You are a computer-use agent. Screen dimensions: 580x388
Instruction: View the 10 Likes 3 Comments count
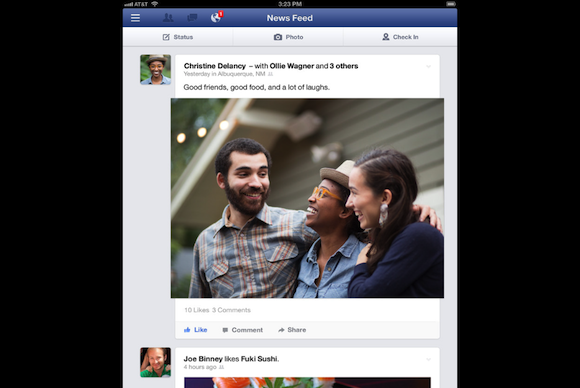click(218, 310)
